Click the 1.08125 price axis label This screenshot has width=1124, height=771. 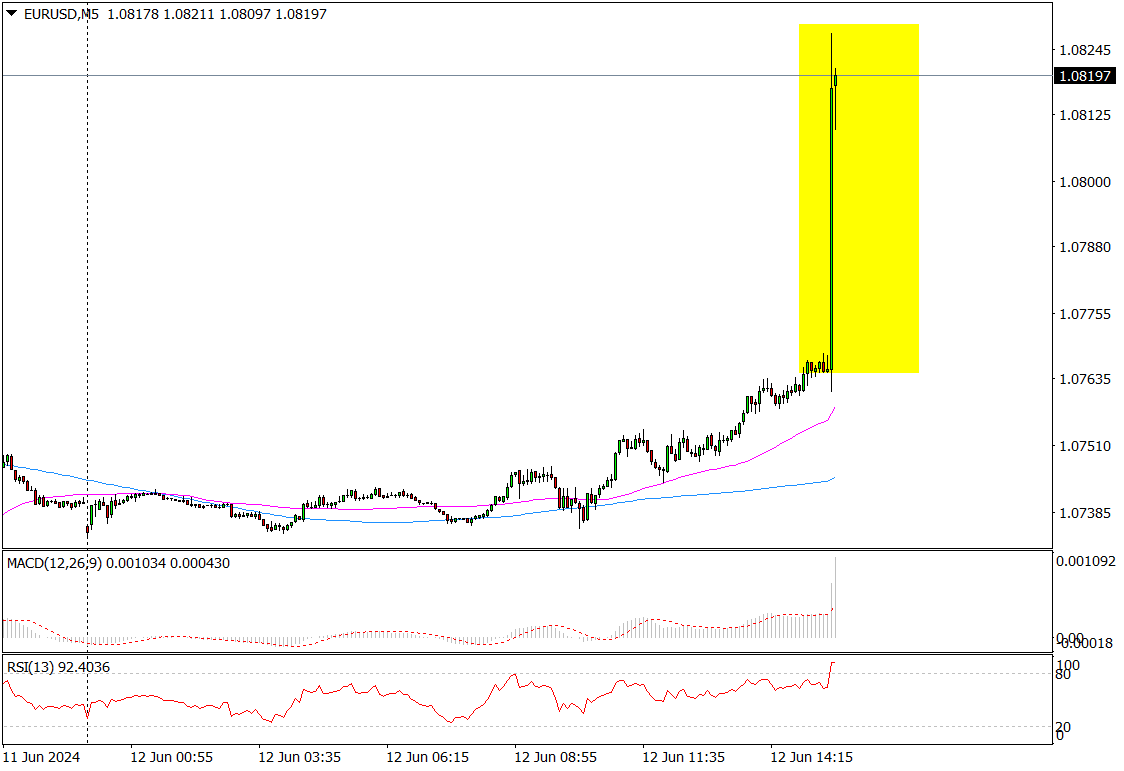coord(1085,115)
